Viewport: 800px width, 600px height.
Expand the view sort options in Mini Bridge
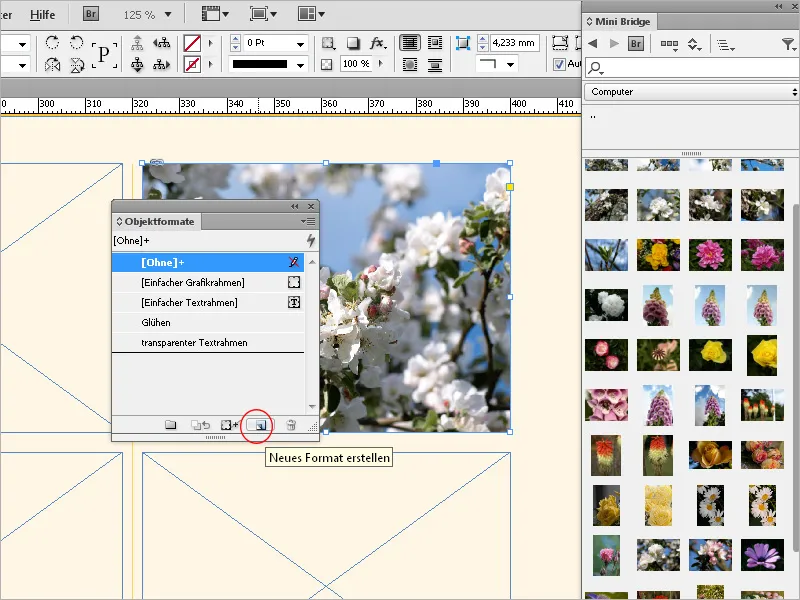tap(725, 46)
